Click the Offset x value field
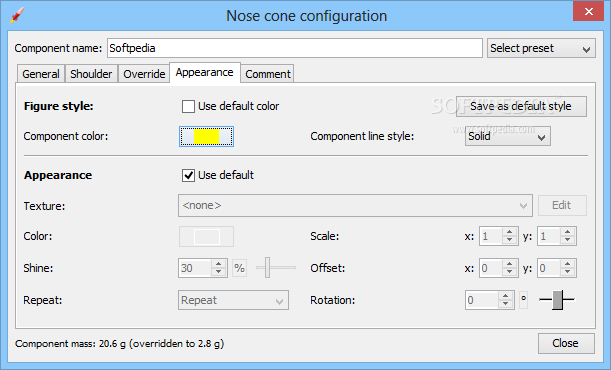Image resolution: width=611 pixels, height=370 pixels. pyautogui.click(x=491, y=268)
